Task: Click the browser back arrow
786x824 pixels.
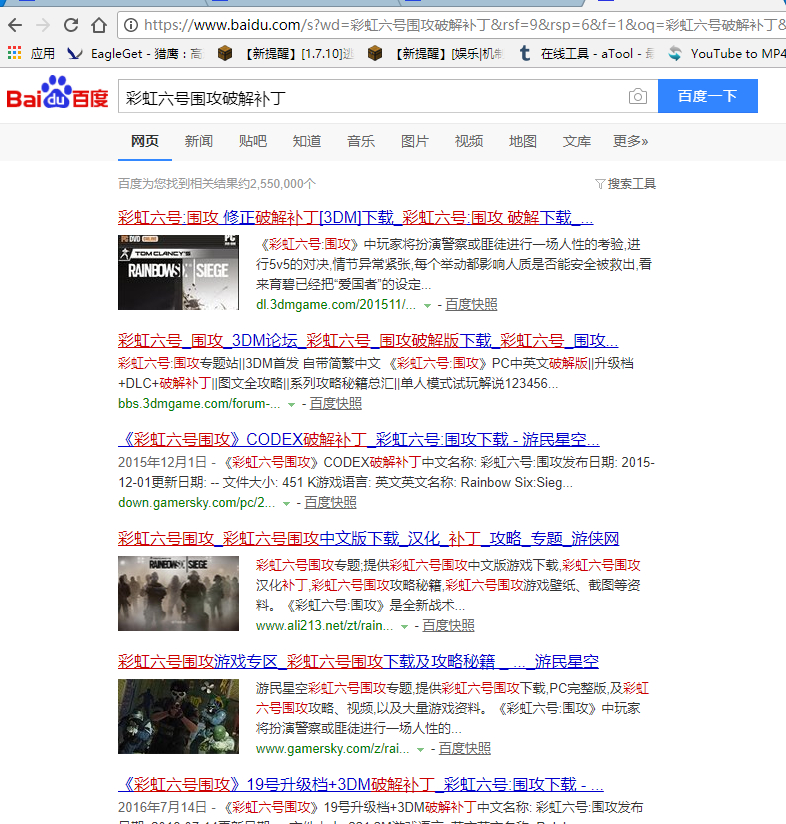Action: (15, 25)
